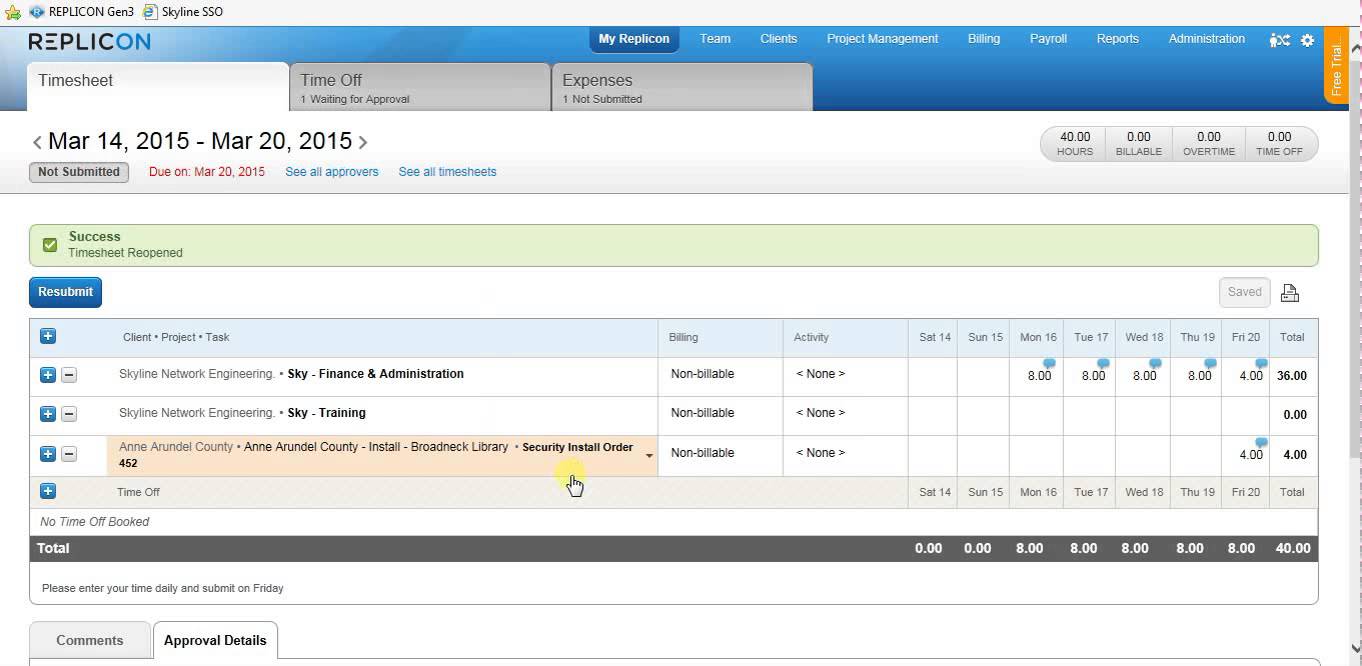Open comment bubble on Mon 16 Finance entry
Viewport: 1362px width, 666px height.
(1049, 363)
